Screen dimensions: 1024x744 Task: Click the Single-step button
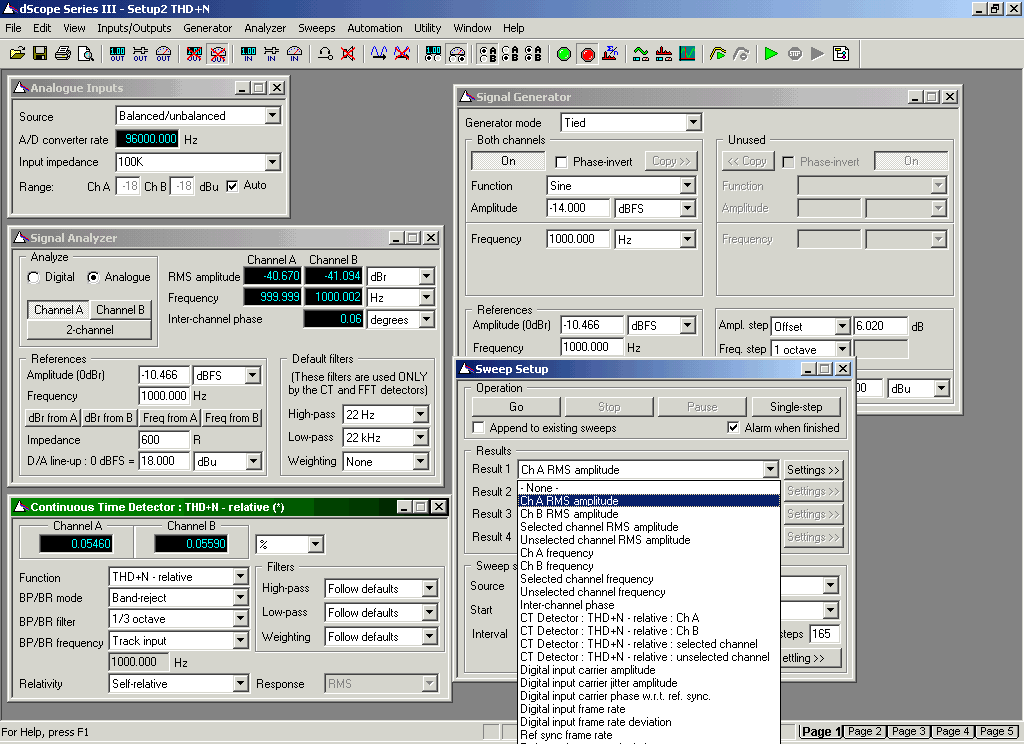(x=796, y=407)
